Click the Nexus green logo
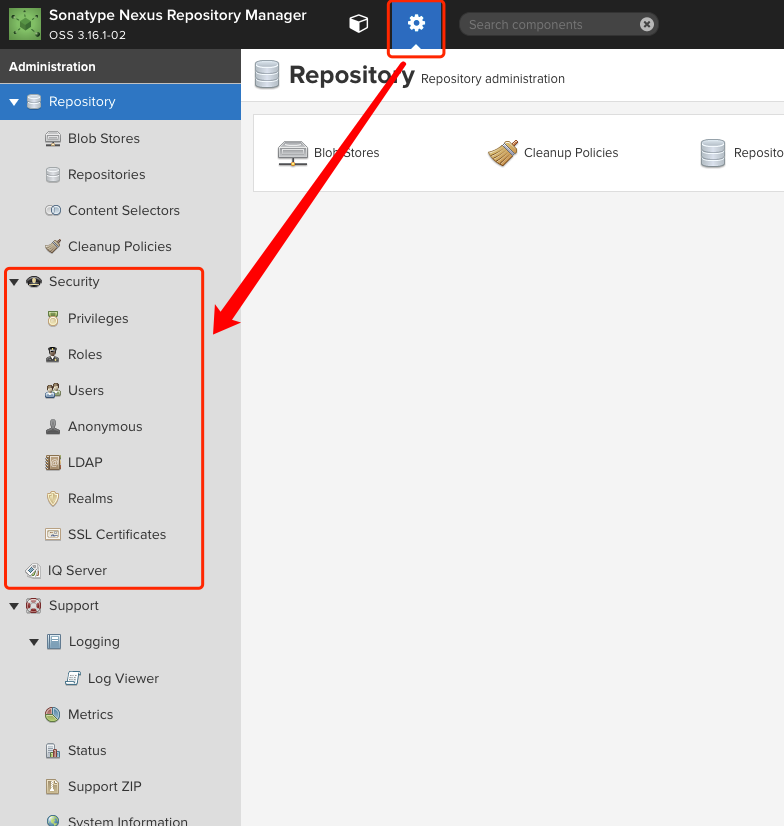The image size is (784, 826). pyautogui.click(x=25, y=24)
